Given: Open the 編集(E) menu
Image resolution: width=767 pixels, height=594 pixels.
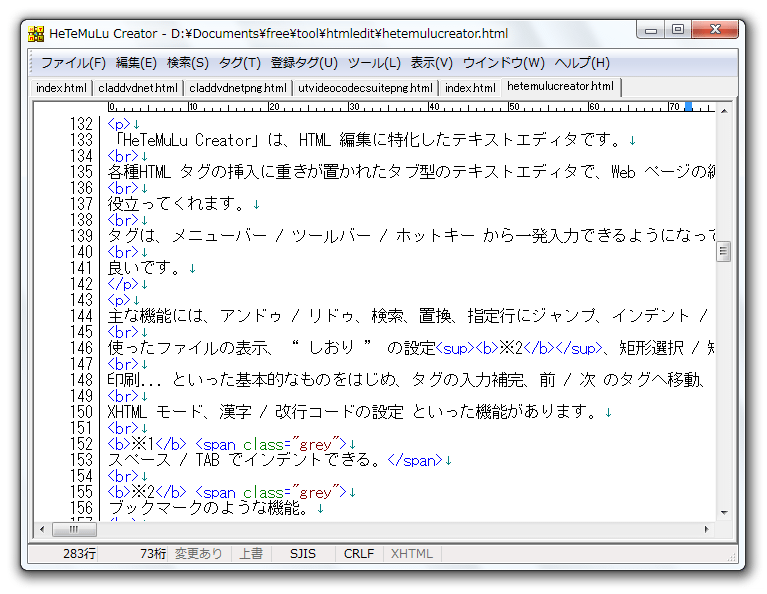Looking at the screenshot, I should pyautogui.click(x=136, y=63).
